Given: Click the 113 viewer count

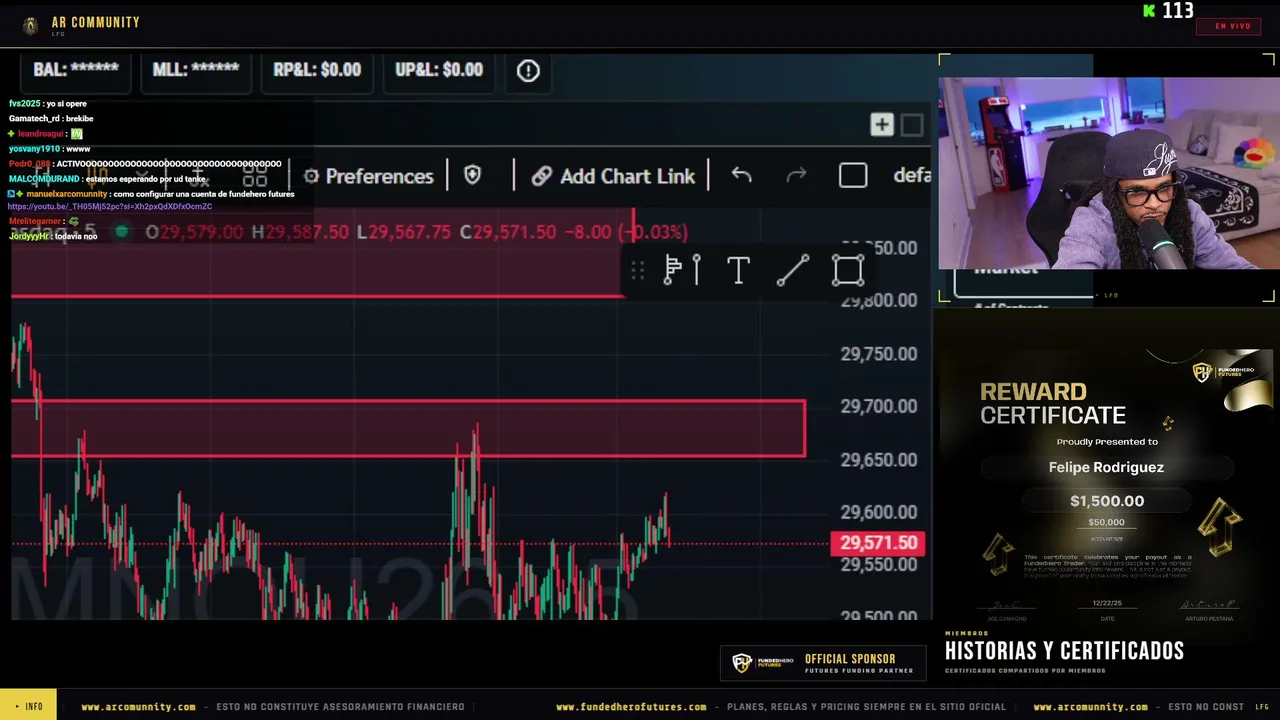Looking at the screenshot, I should [1178, 11].
